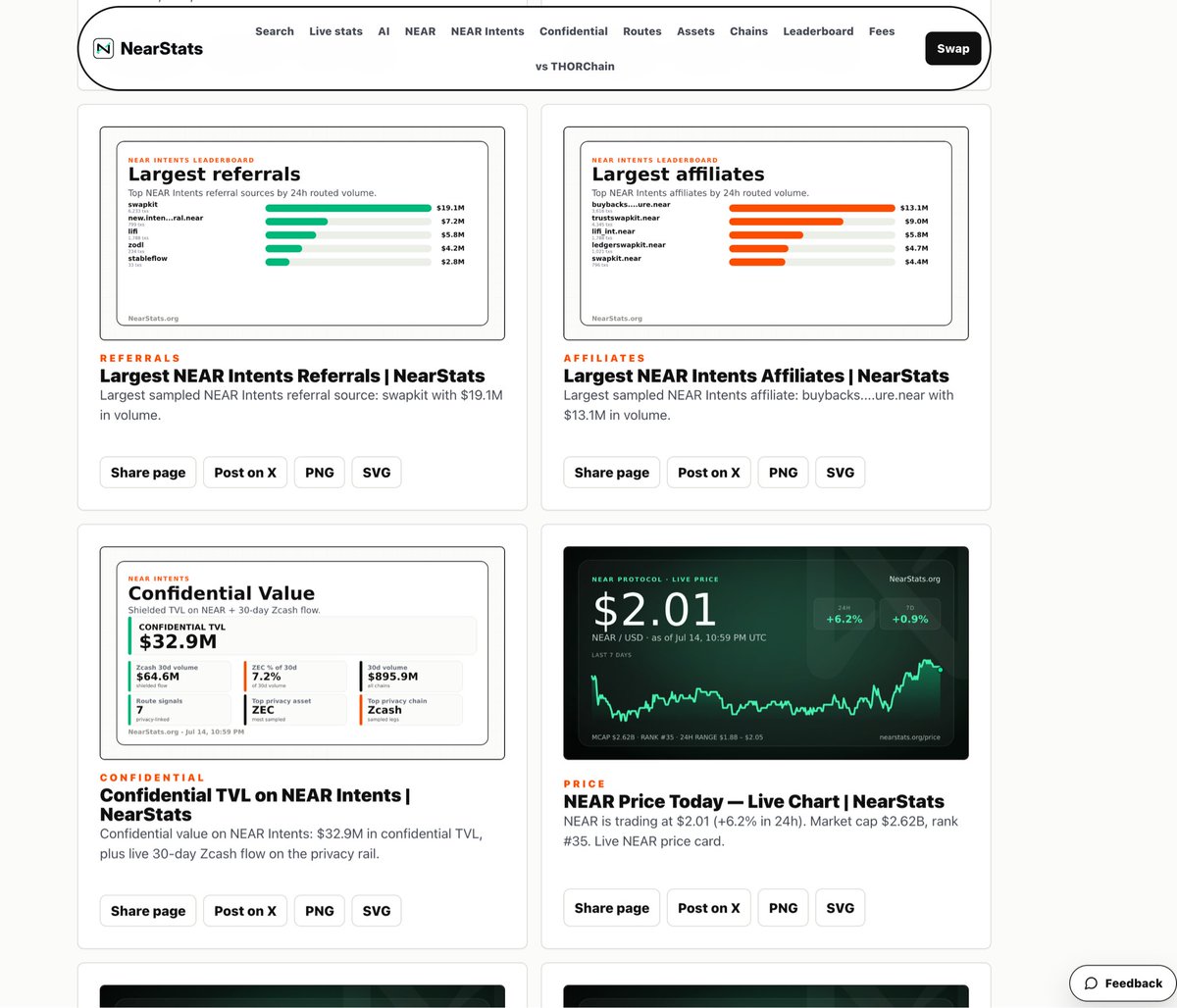Open the Routes nav link
Image resolution: width=1177 pixels, height=1008 pixels.
642,31
